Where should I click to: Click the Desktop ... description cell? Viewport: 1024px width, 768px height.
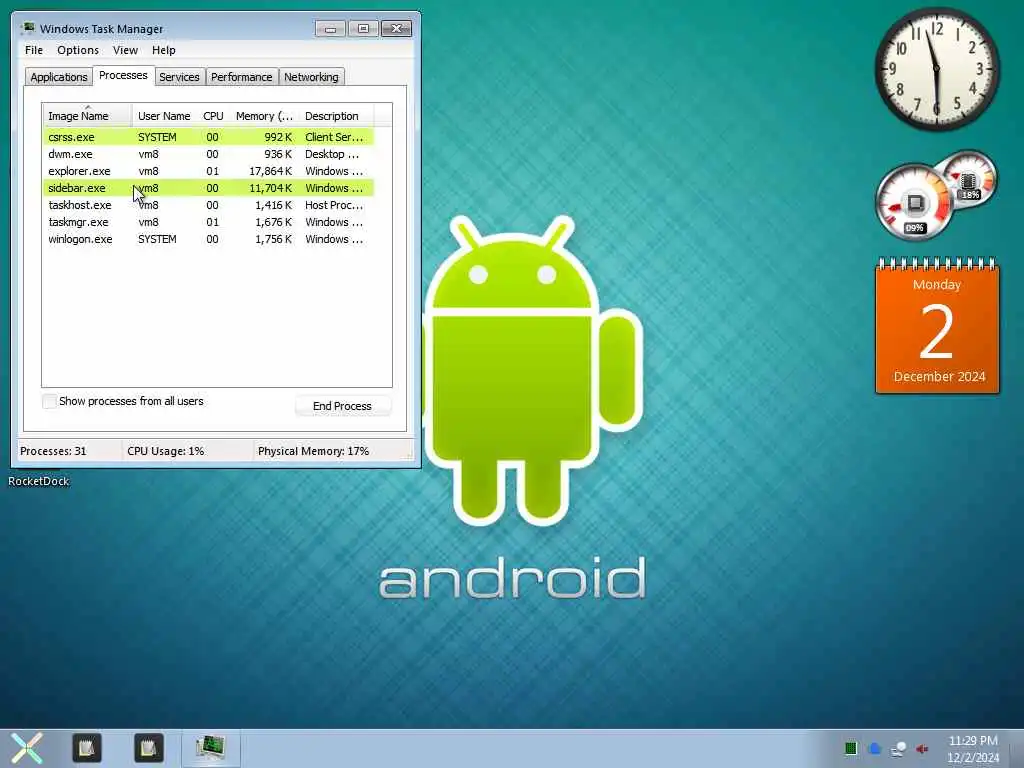332,154
